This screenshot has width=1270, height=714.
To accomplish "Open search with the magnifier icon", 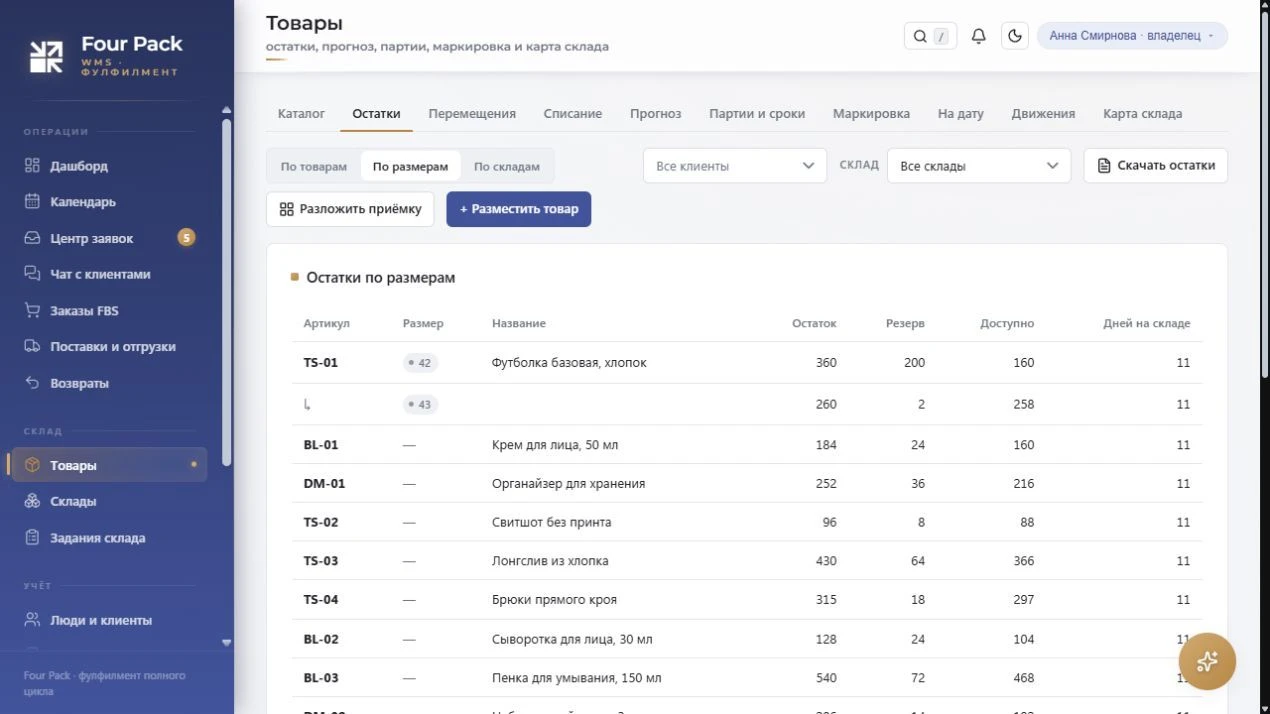I will pos(920,36).
